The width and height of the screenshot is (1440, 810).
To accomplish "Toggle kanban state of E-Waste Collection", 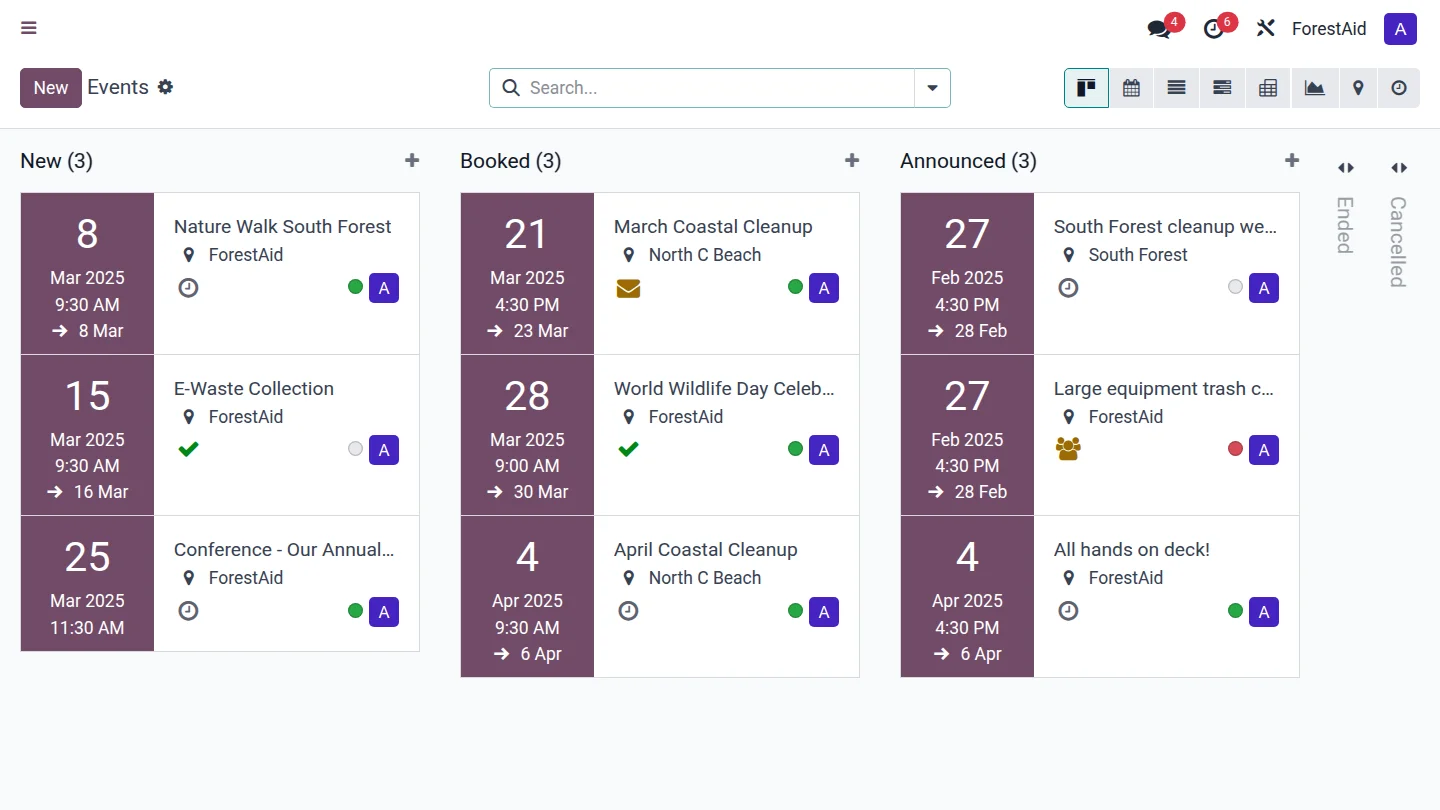I will (x=355, y=449).
